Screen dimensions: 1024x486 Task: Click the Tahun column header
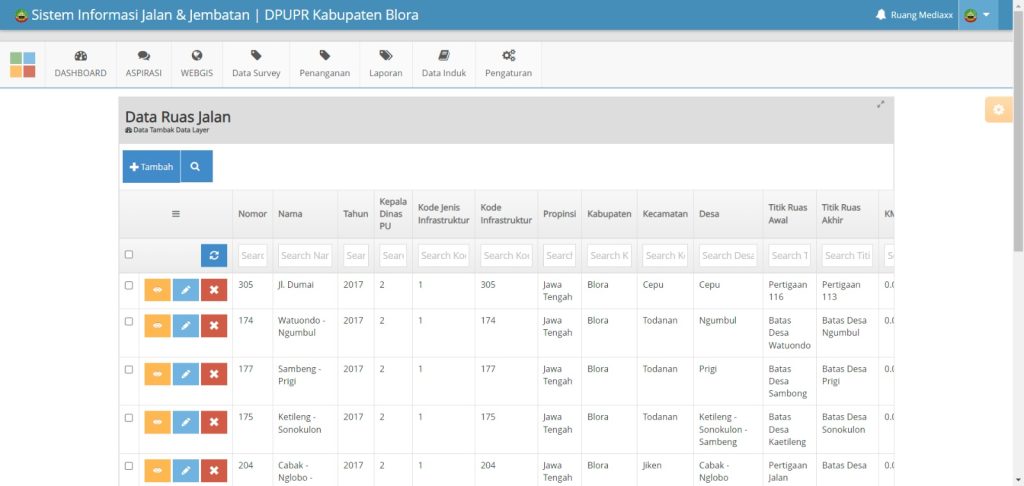[356, 214]
